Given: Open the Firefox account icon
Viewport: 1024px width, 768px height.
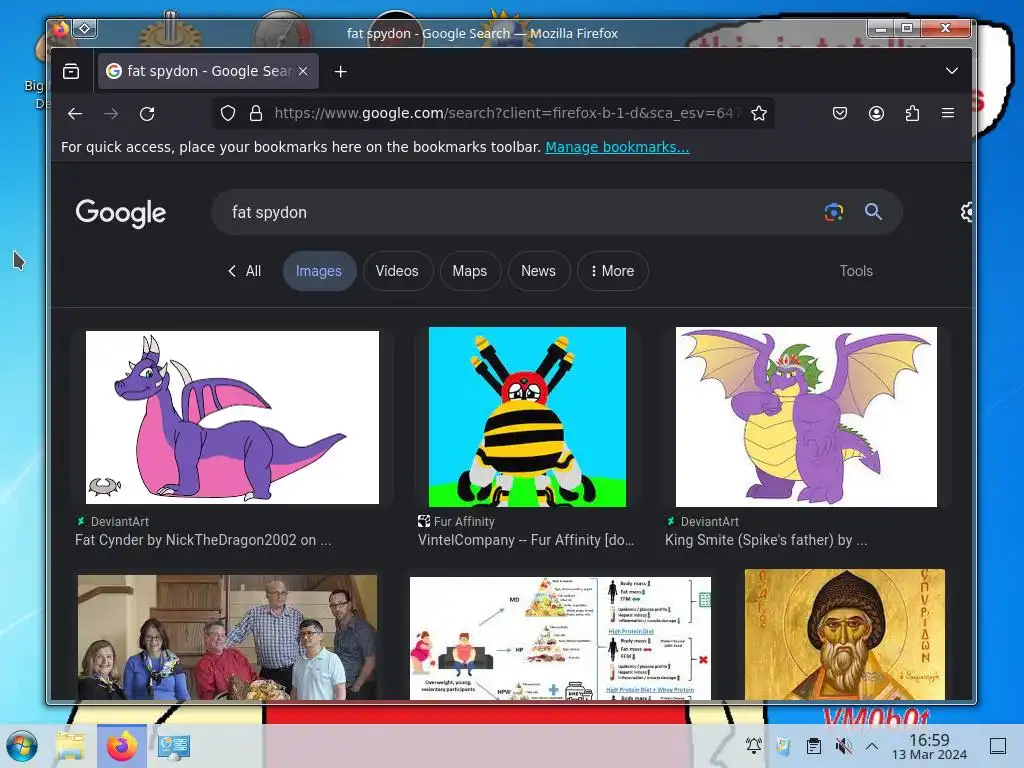Looking at the screenshot, I should [x=876, y=114].
